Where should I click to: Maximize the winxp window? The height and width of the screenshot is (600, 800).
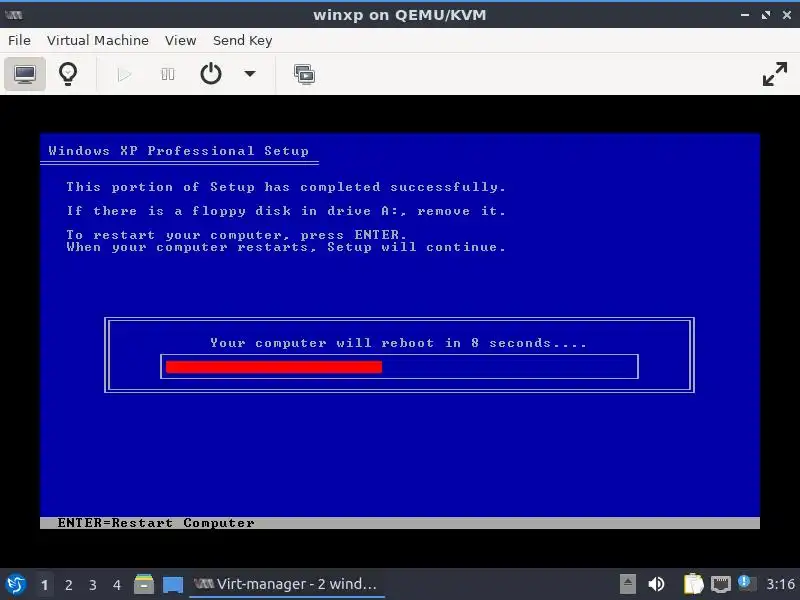(766, 15)
